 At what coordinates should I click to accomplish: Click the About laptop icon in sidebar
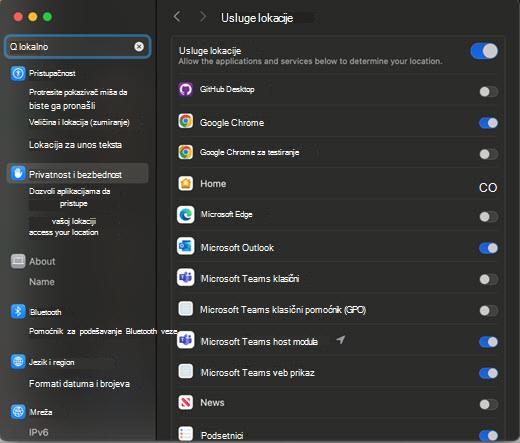coord(18,261)
